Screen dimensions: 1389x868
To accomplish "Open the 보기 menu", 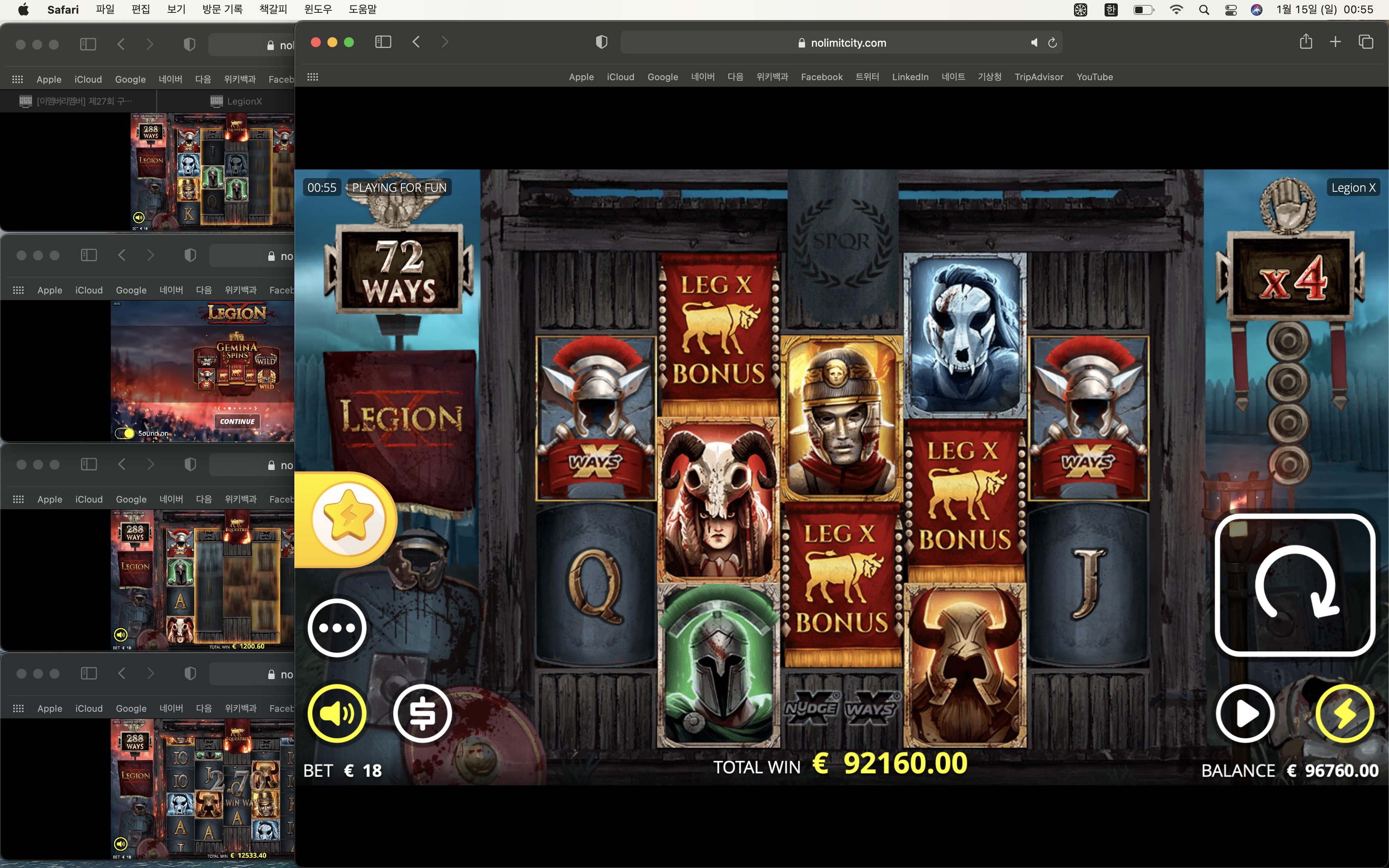I will tap(176, 9).
